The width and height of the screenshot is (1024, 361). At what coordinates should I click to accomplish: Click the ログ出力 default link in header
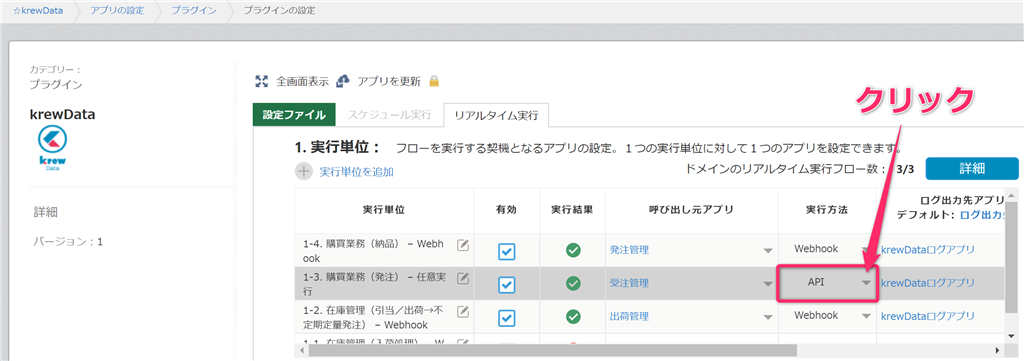[983, 214]
